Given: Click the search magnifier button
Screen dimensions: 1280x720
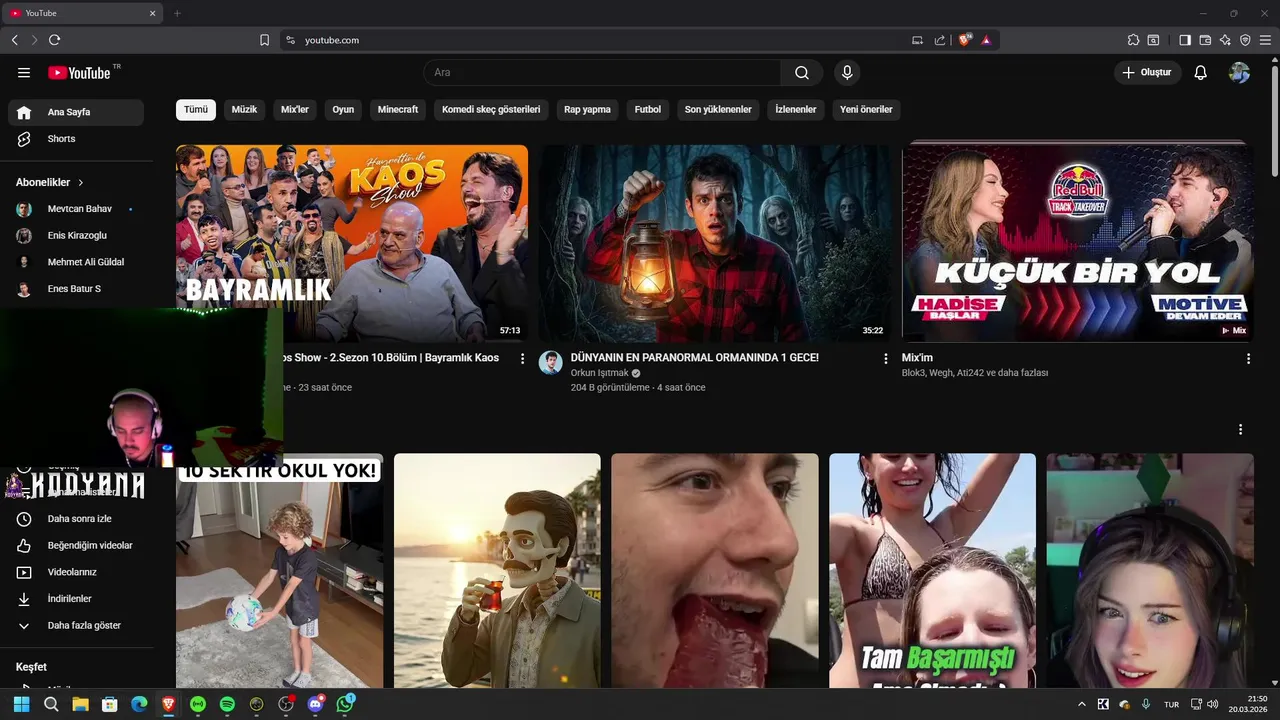Looking at the screenshot, I should tap(802, 73).
